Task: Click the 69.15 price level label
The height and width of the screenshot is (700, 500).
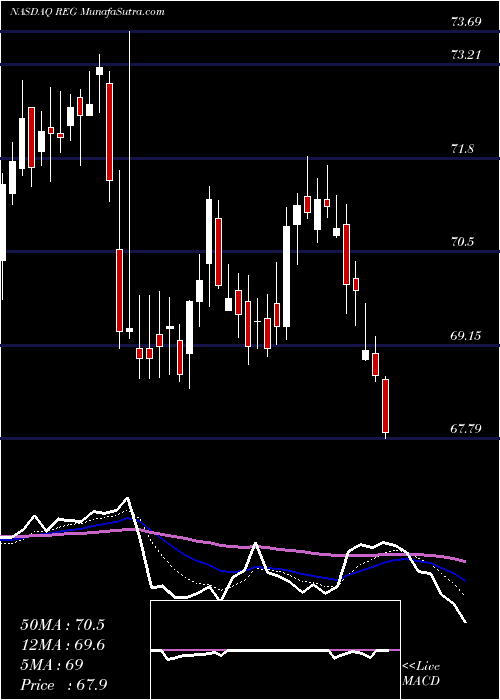Action: point(466,335)
